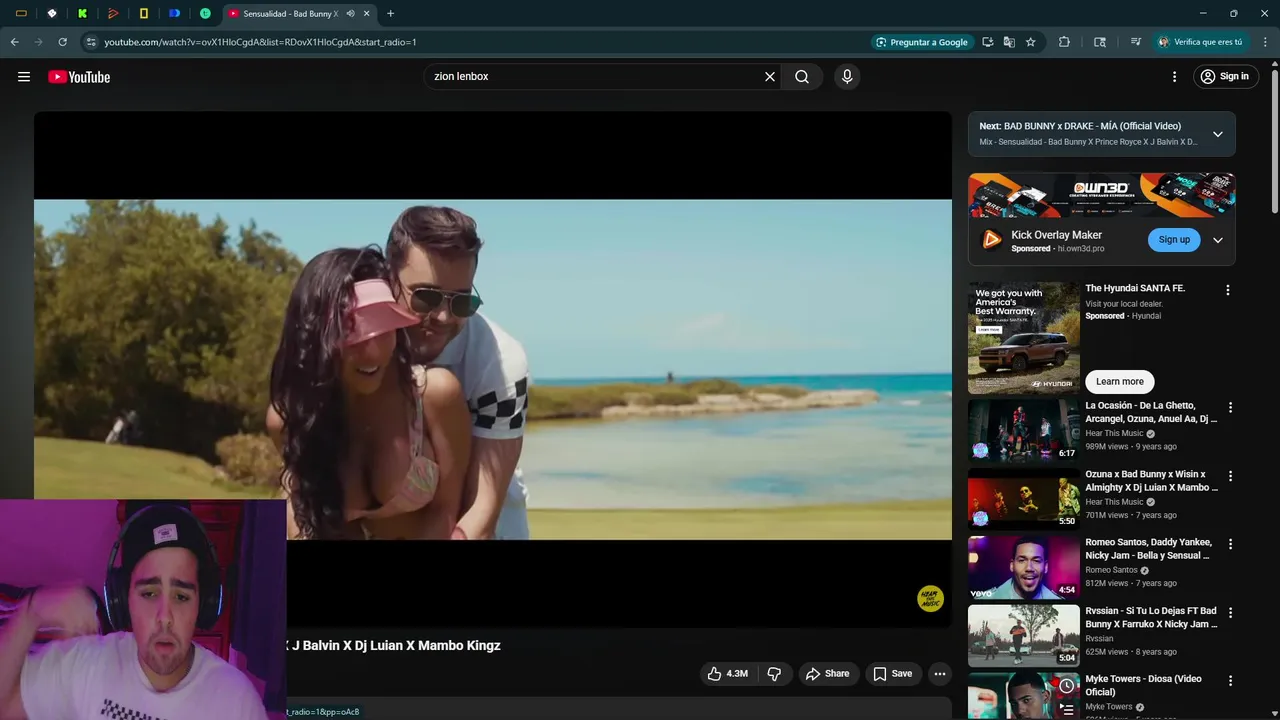The image size is (1280, 720).
Task: Open Ozuna x Bad Bunny video thumbnail
Action: 1024,499
